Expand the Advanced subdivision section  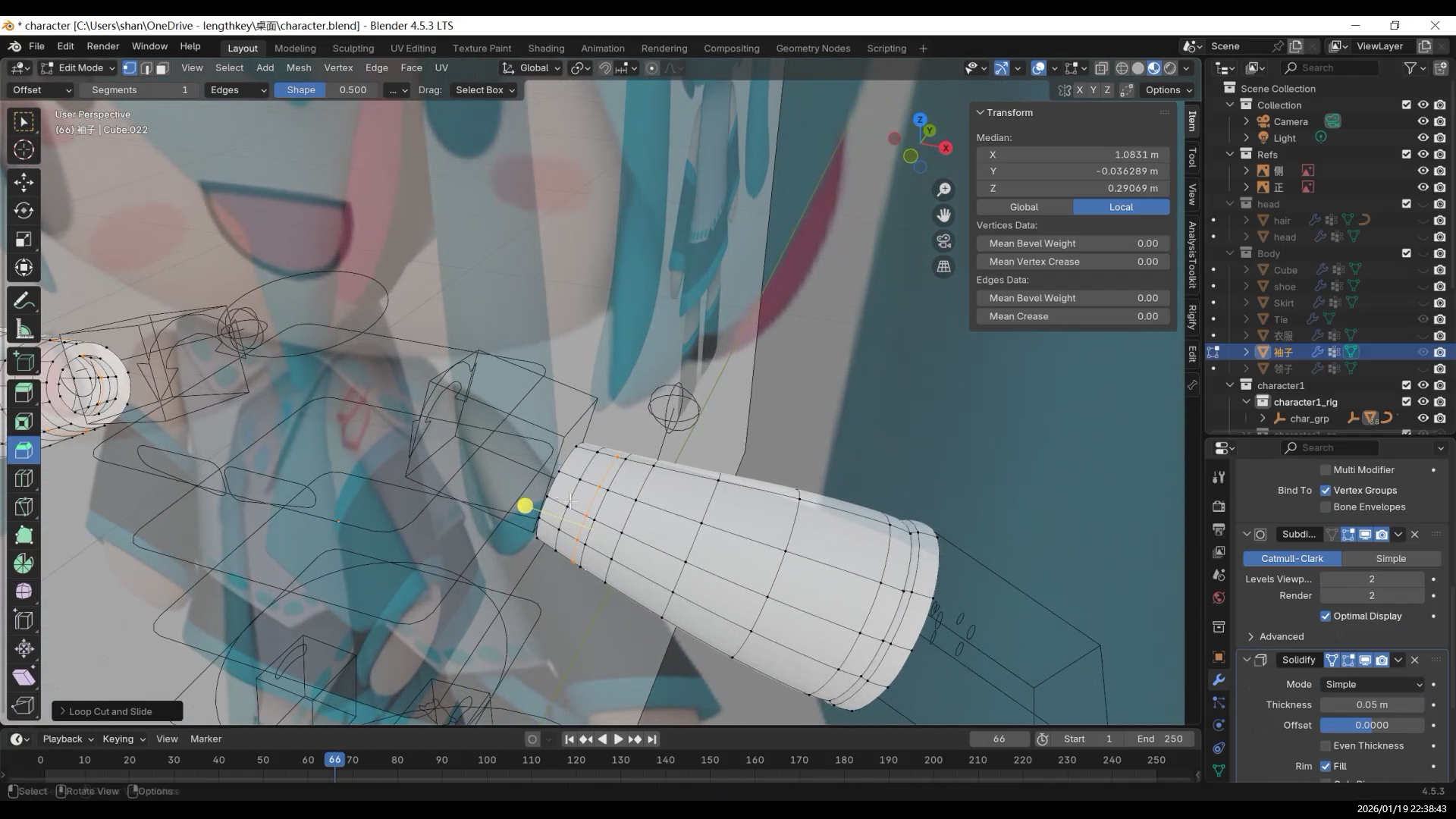(1280, 637)
